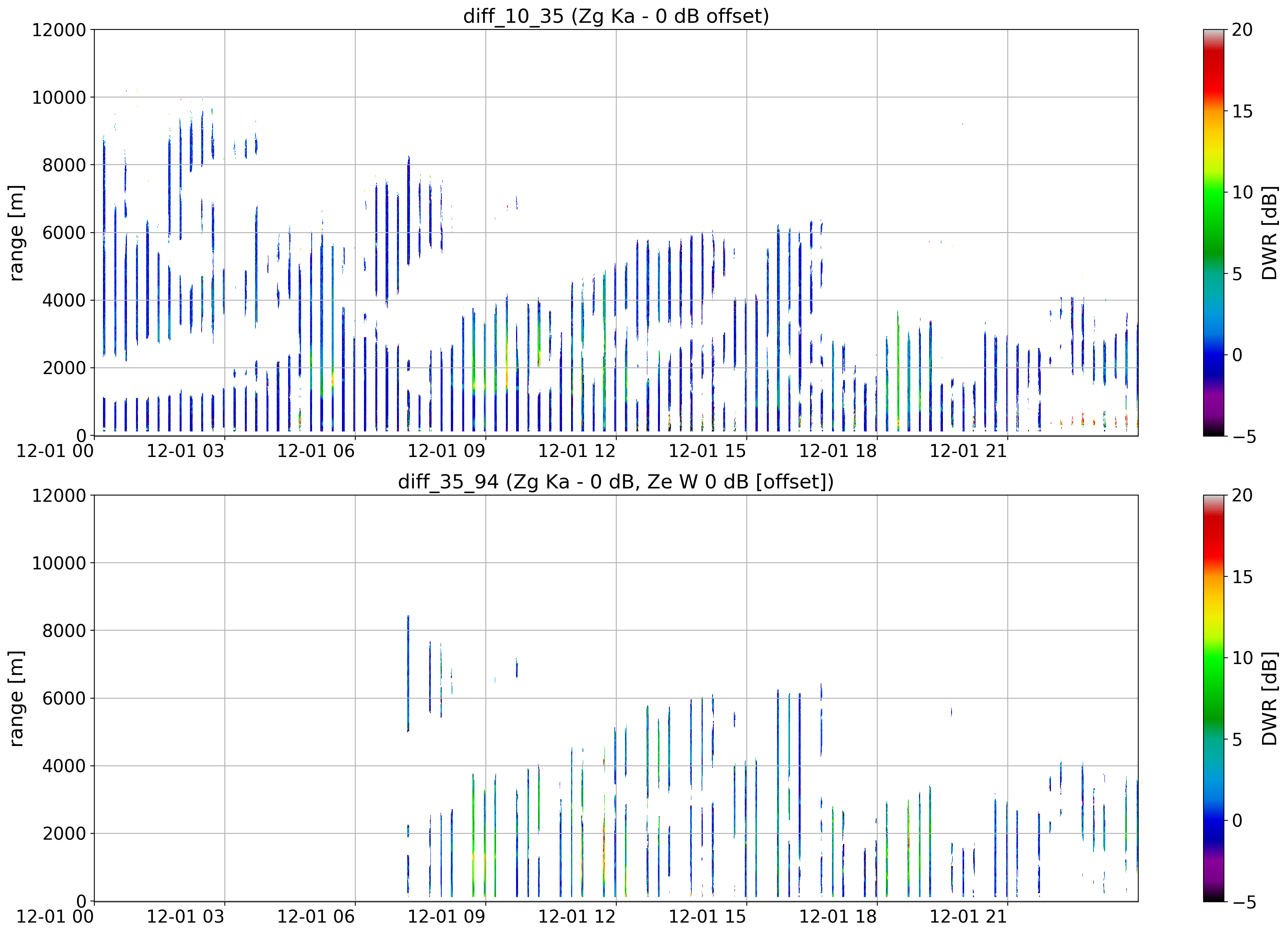Image resolution: width=1288 pixels, height=934 pixels.
Task: Click the time label '12-01 03' under the diff_10_35 plot
Action: pyautogui.click(x=186, y=451)
